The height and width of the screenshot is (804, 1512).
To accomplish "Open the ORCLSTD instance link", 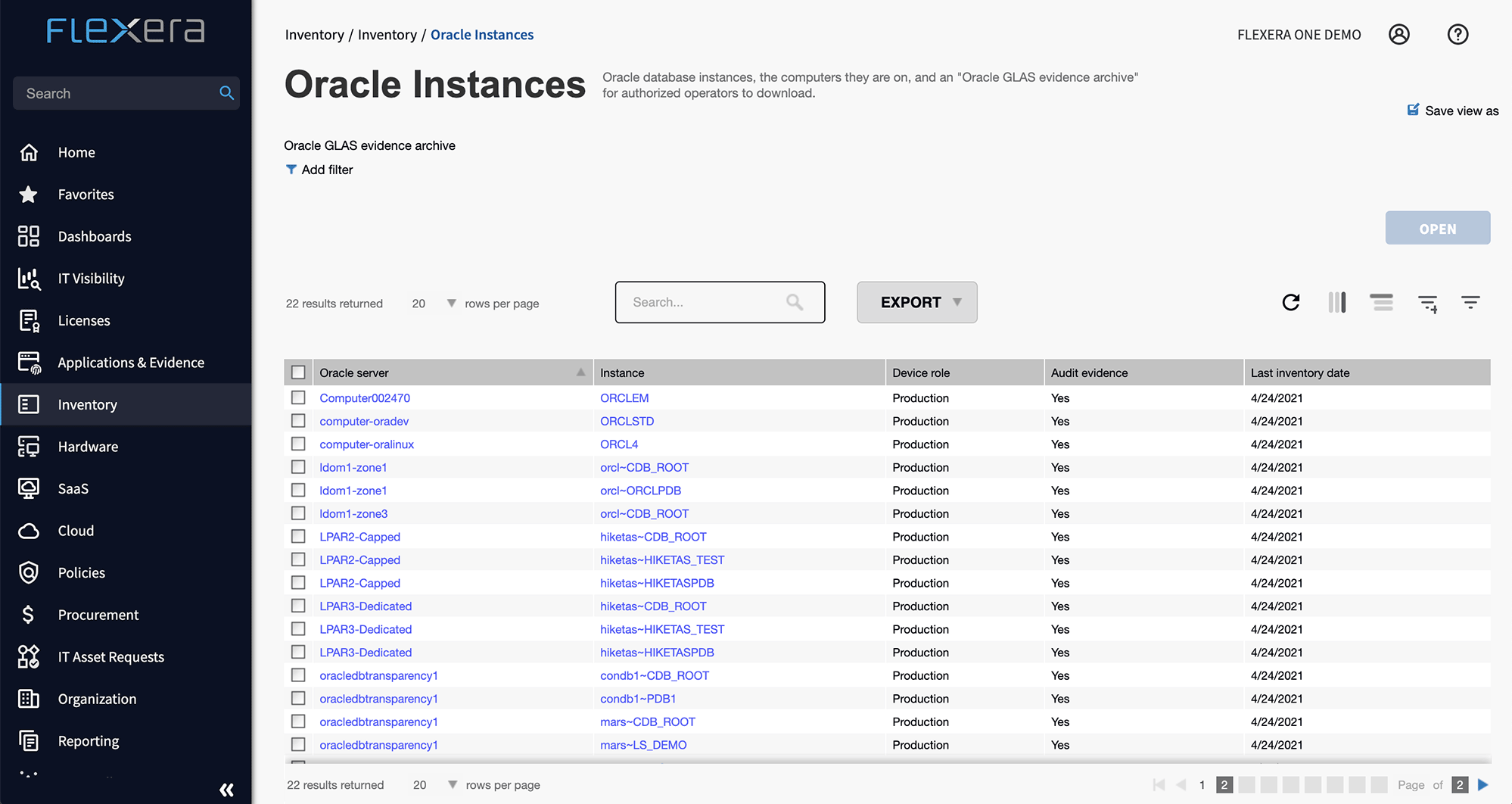I will click(x=627, y=421).
